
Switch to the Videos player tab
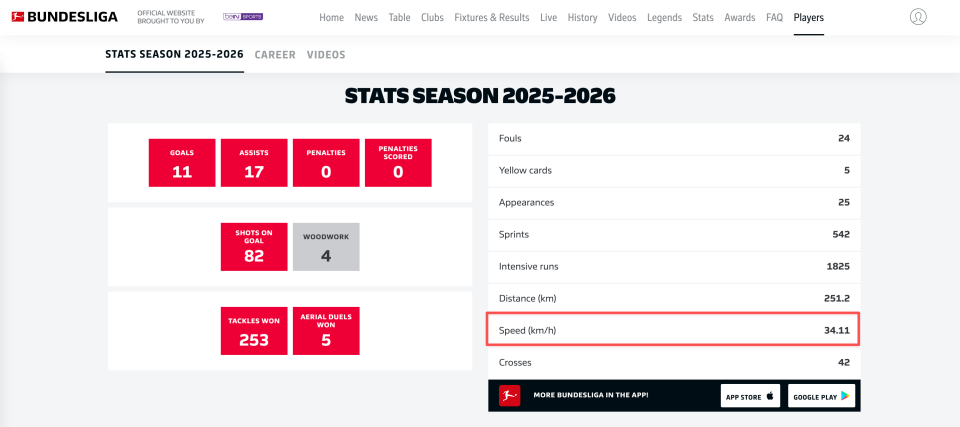click(x=326, y=55)
